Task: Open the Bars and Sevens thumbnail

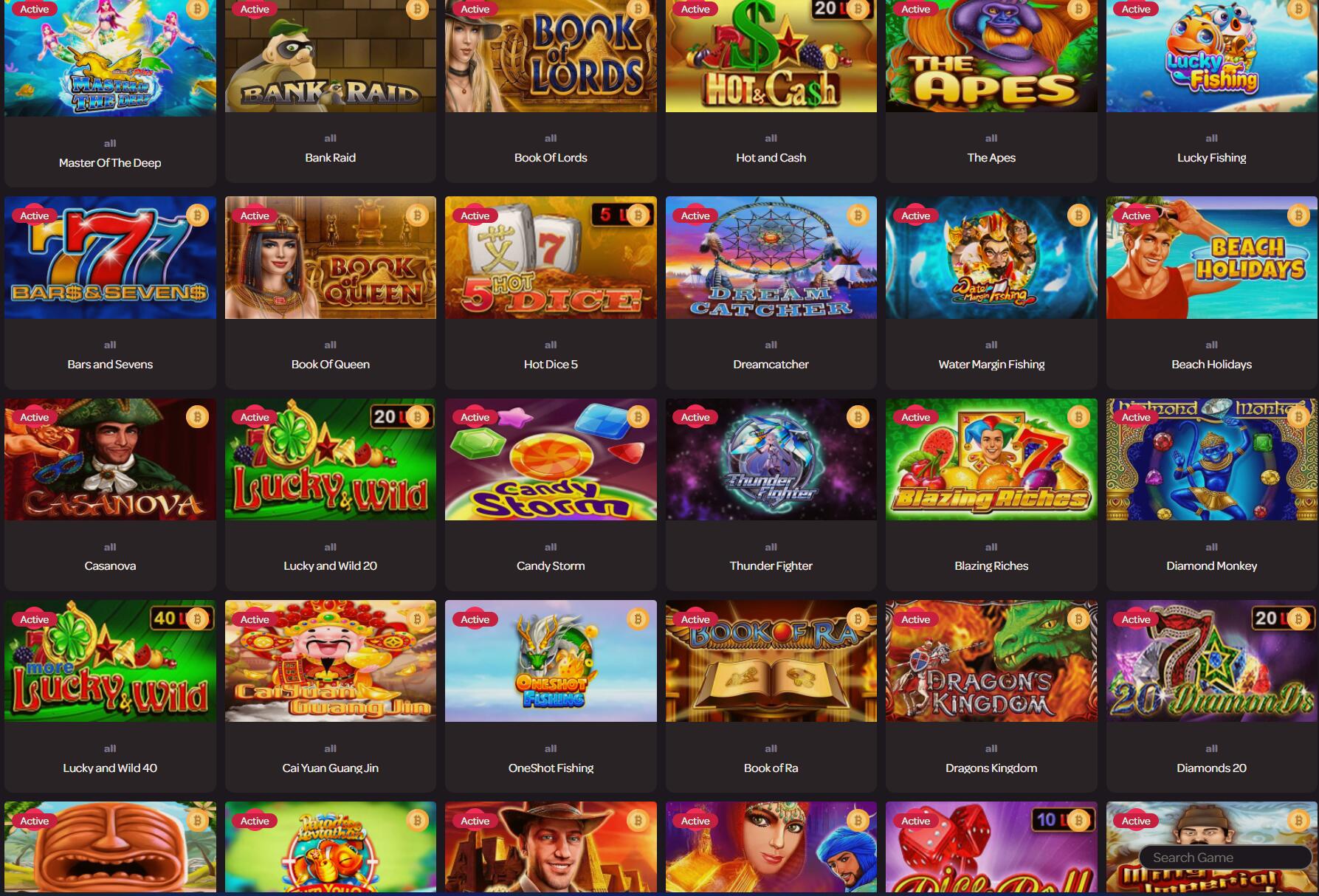Action: tap(110, 258)
